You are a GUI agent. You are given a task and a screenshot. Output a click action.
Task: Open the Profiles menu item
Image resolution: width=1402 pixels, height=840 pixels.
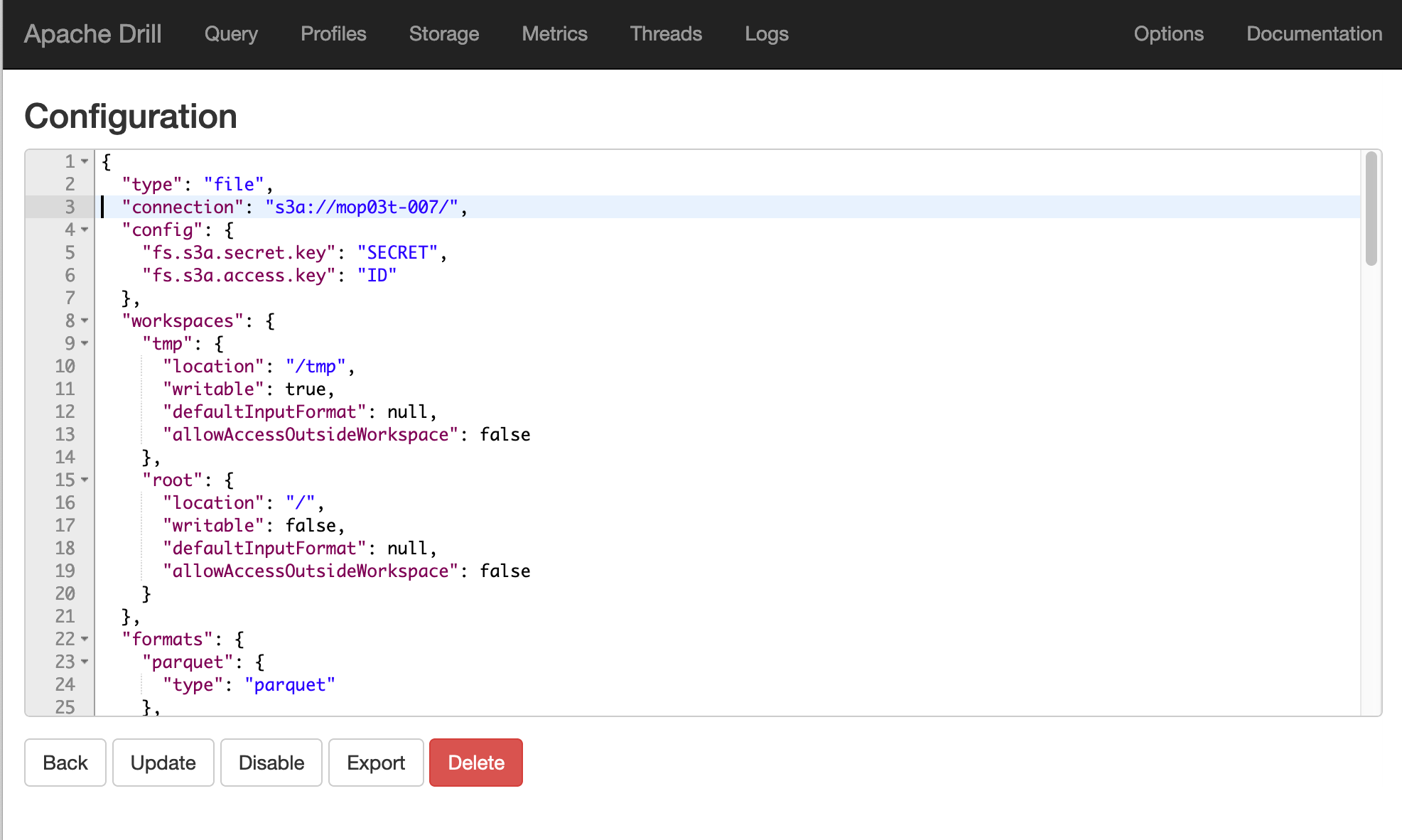pyautogui.click(x=333, y=34)
